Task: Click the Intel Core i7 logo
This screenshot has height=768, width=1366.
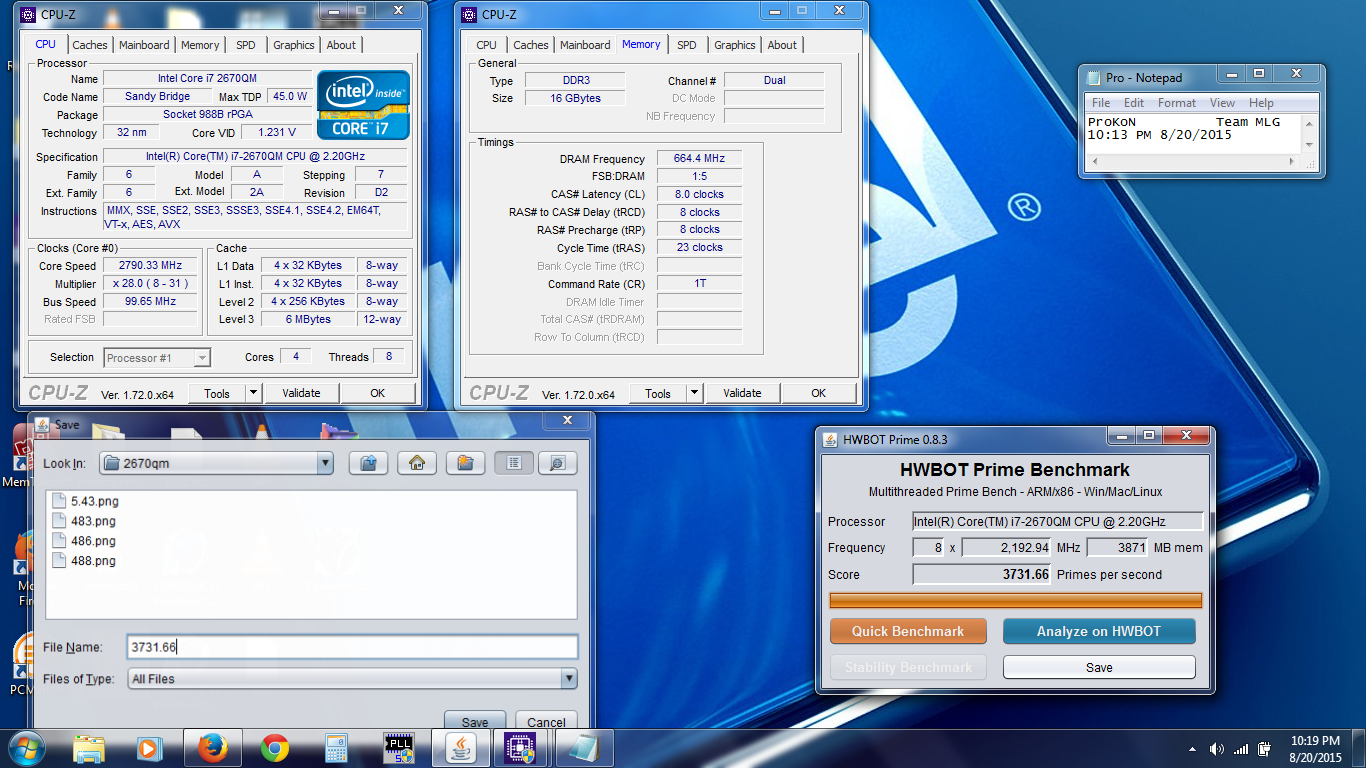Action: 363,104
